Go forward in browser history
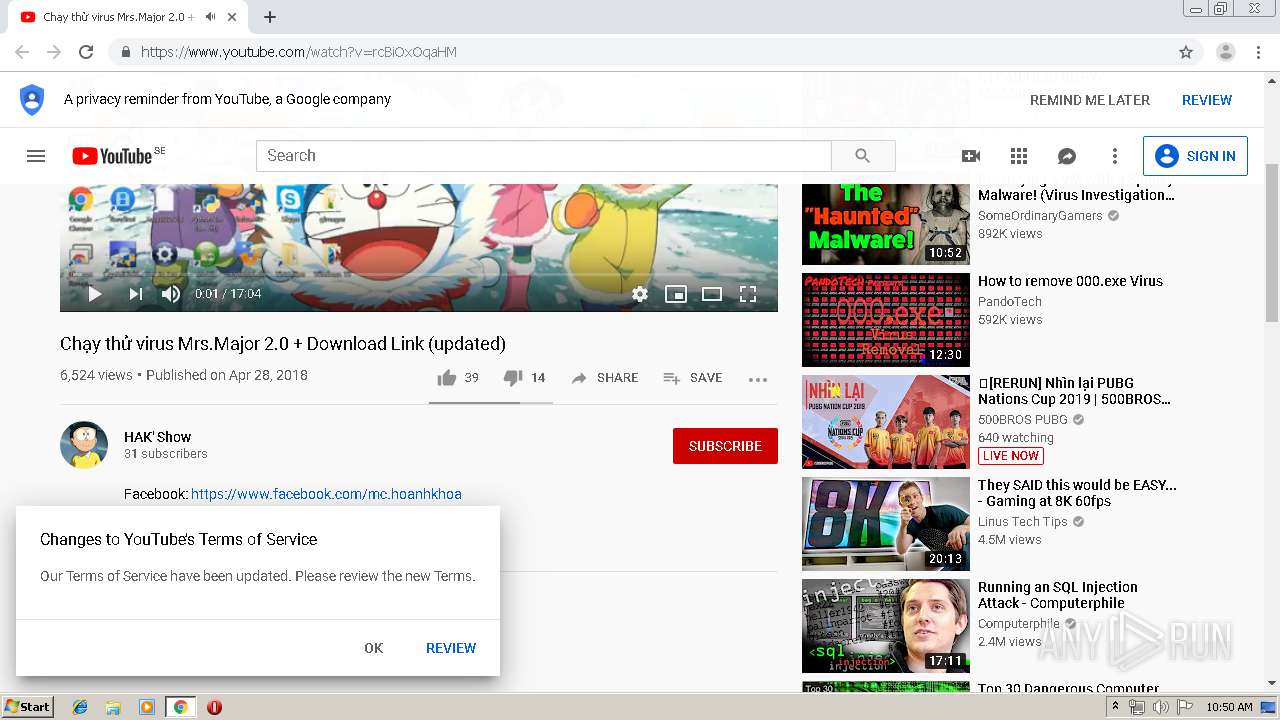The height and width of the screenshot is (720, 1280). pyautogui.click(x=54, y=52)
